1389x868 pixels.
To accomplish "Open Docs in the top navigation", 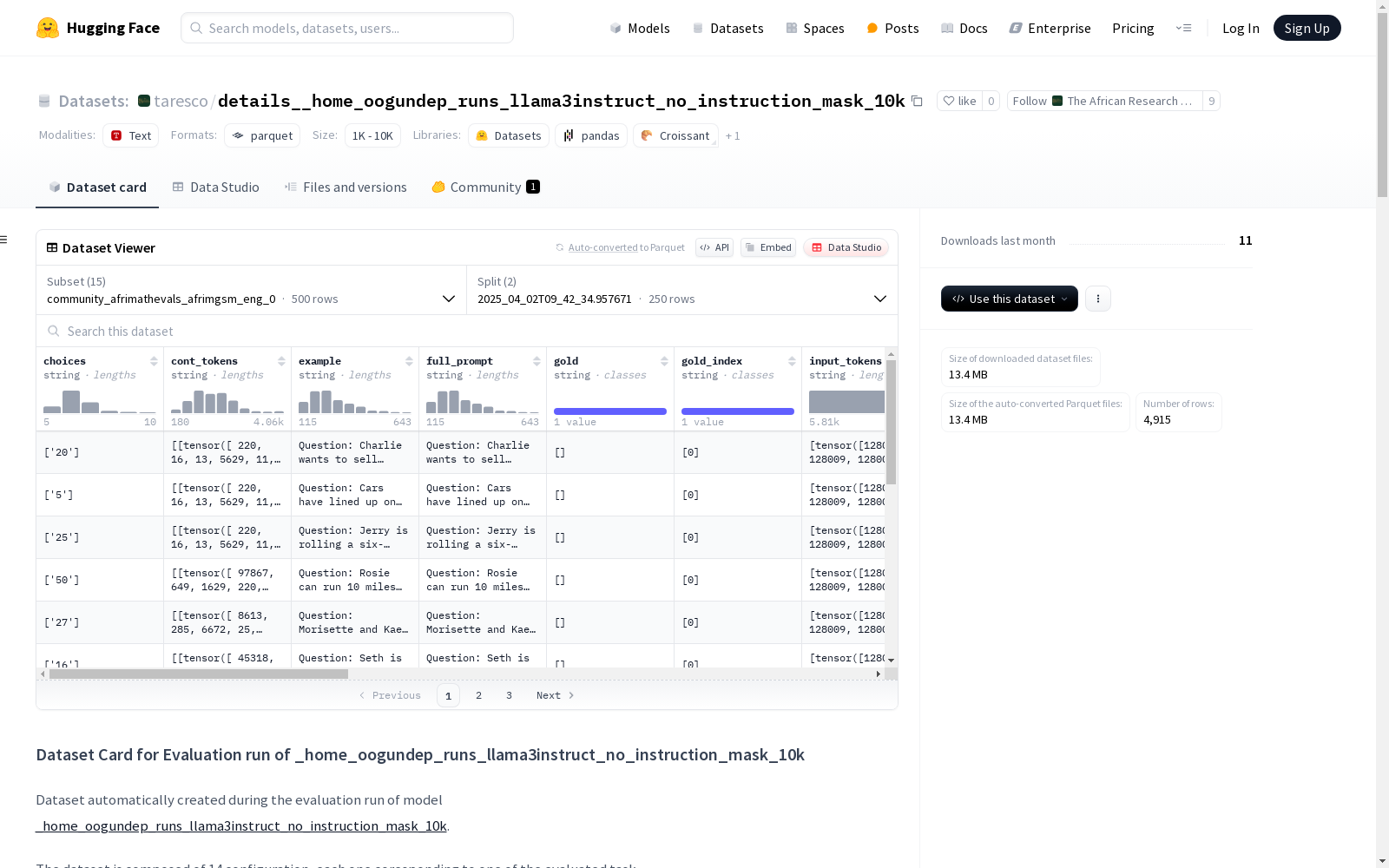I will [964, 28].
